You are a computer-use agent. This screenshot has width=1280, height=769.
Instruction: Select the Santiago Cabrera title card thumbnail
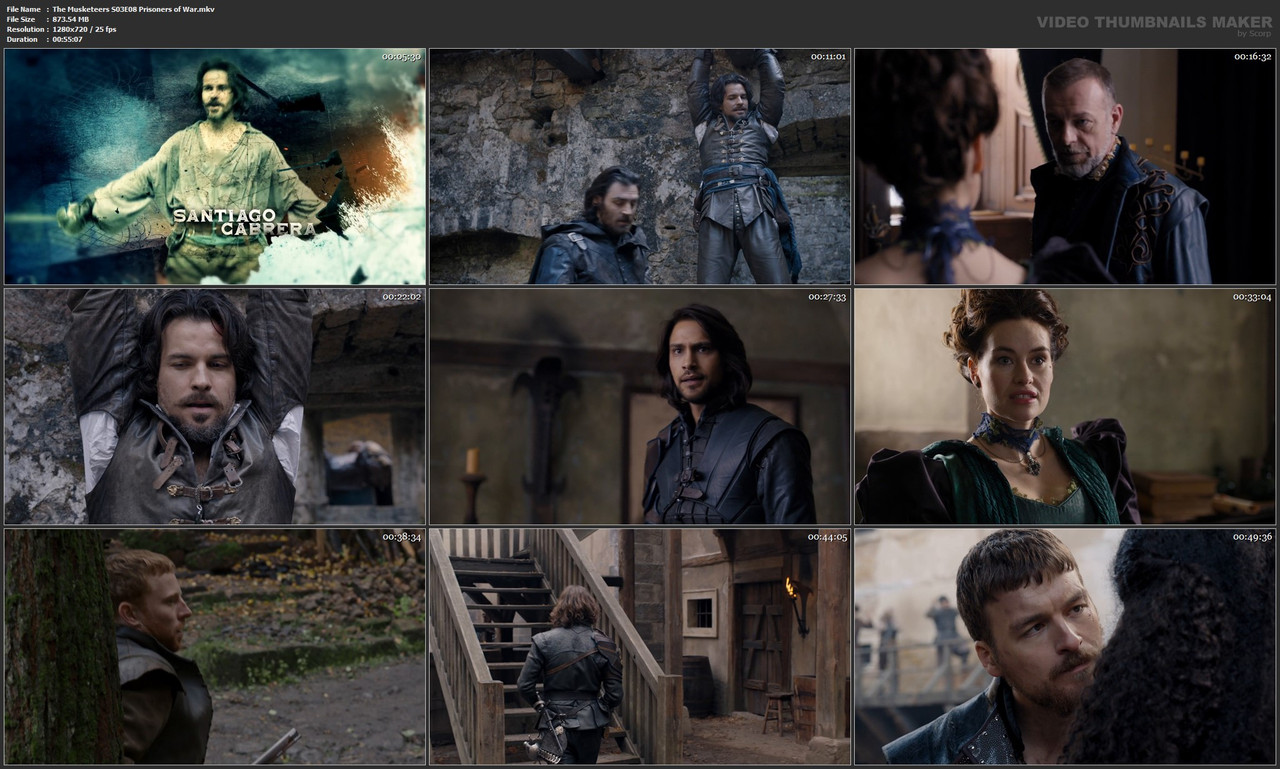tap(215, 165)
